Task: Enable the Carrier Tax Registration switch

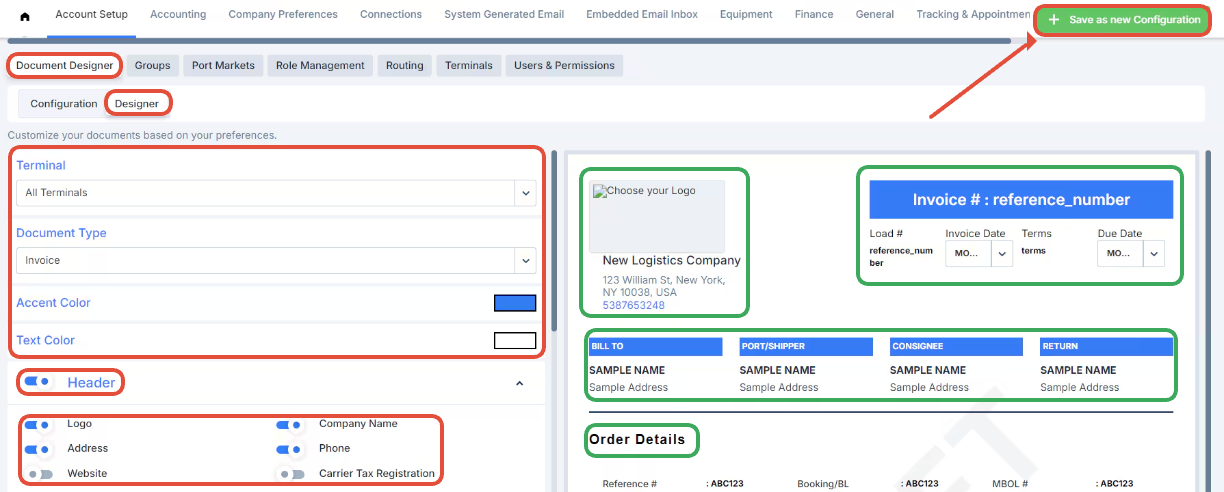Action: point(292,474)
